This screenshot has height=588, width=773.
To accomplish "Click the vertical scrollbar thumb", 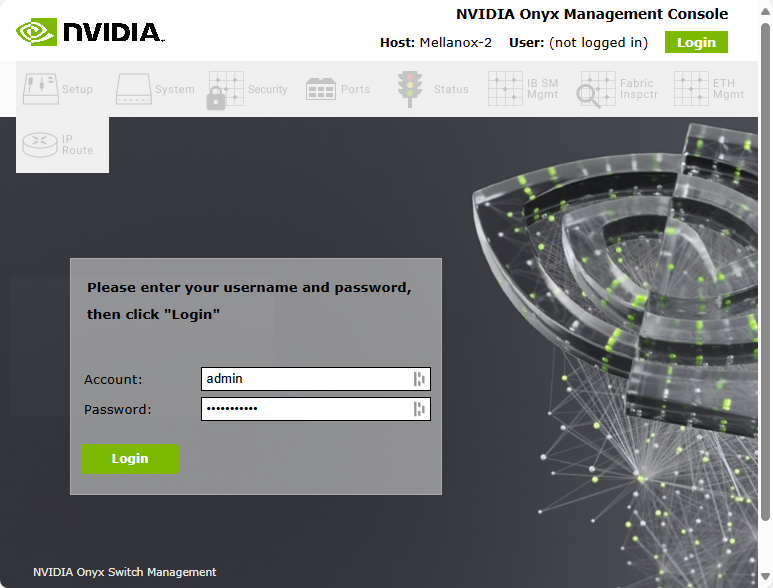I will tap(765, 270).
